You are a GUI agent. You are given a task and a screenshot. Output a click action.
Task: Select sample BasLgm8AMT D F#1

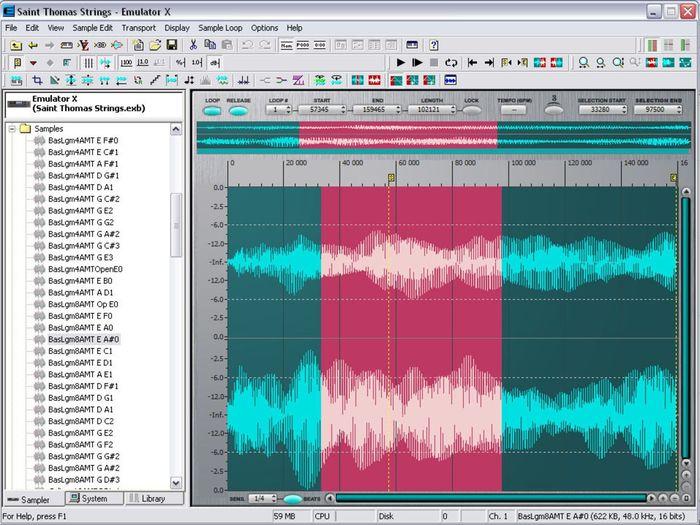click(83, 386)
